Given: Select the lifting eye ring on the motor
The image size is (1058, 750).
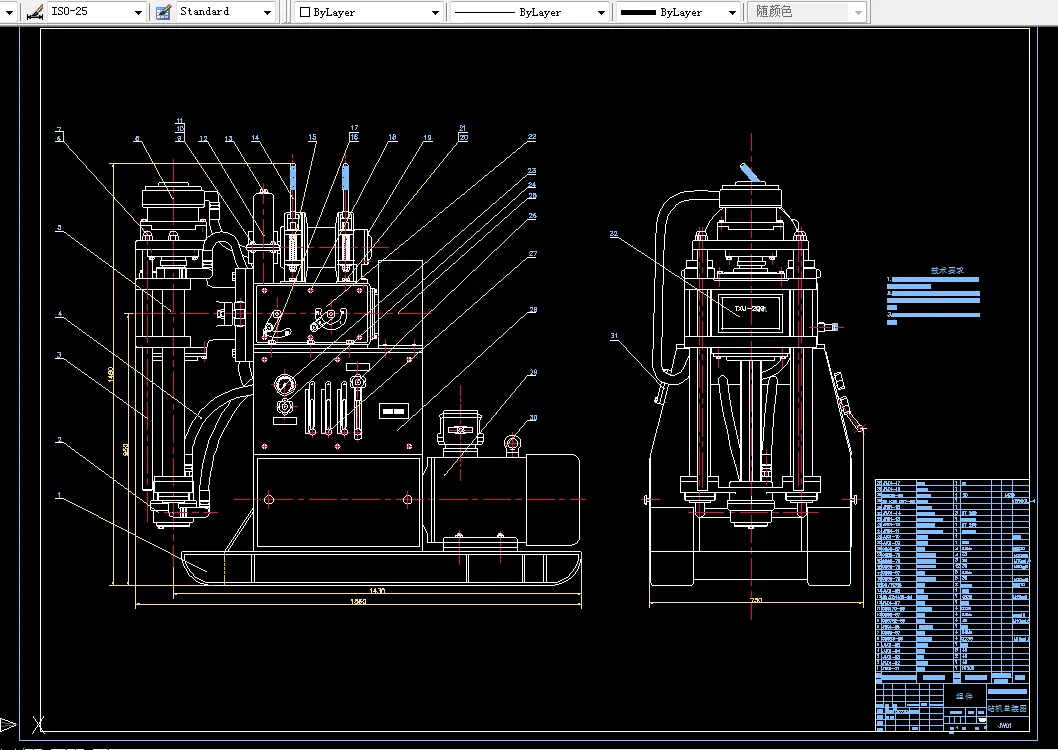Looking at the screenshot, I should coord(514,443).
